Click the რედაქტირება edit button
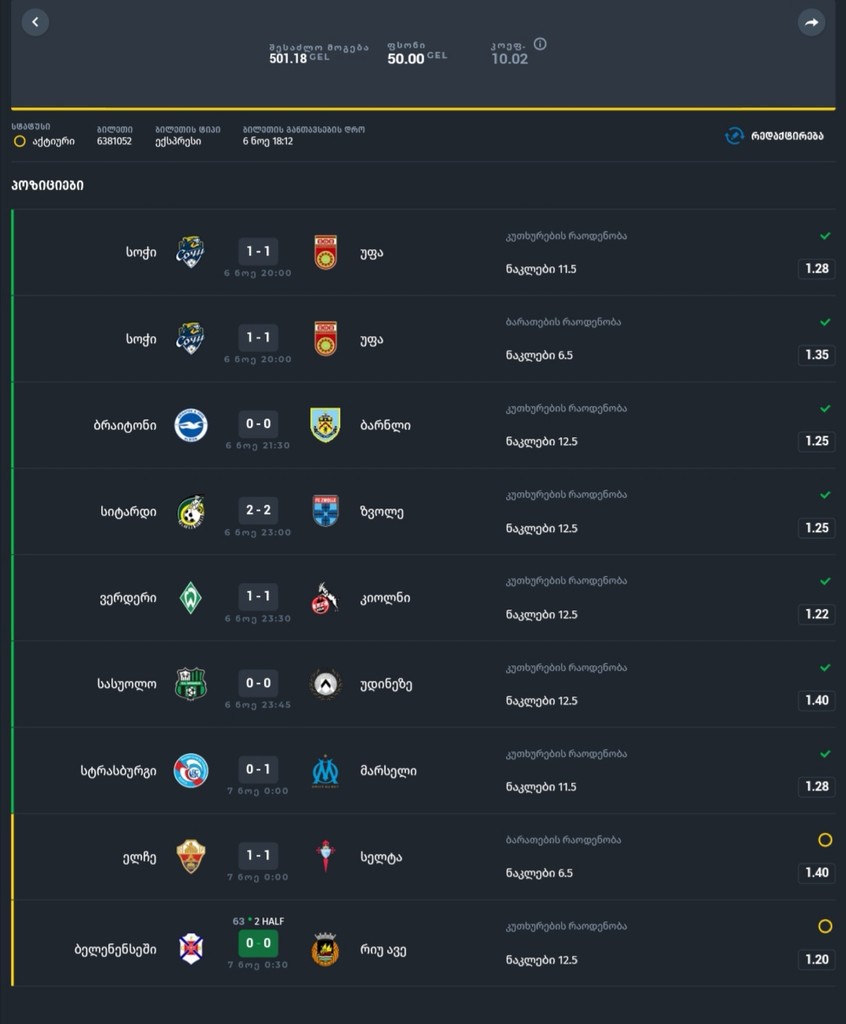The height and width of the screenshot is (1024, 846). pos(786,136)
